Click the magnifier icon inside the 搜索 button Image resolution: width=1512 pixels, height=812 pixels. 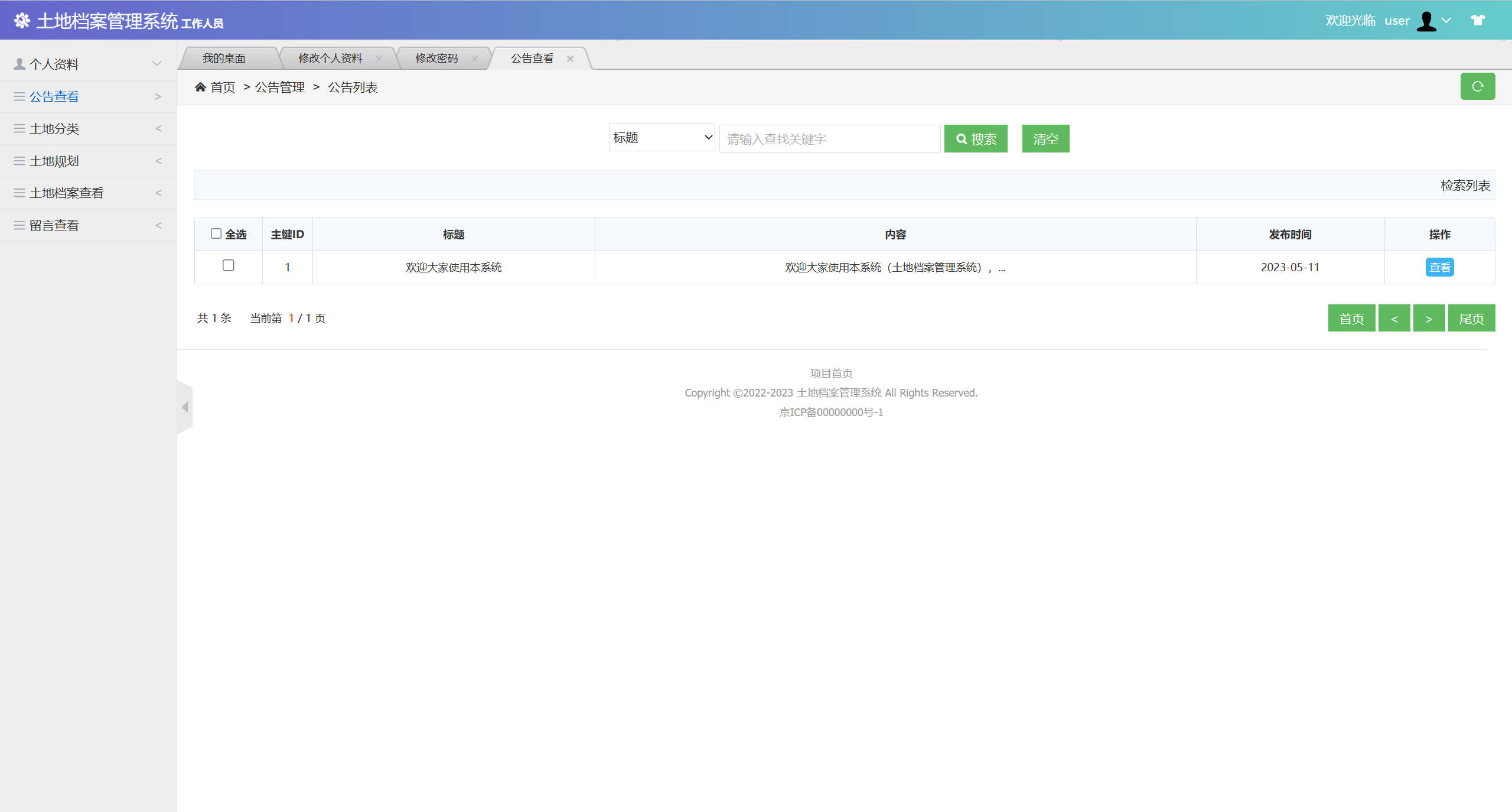[962, 138]
